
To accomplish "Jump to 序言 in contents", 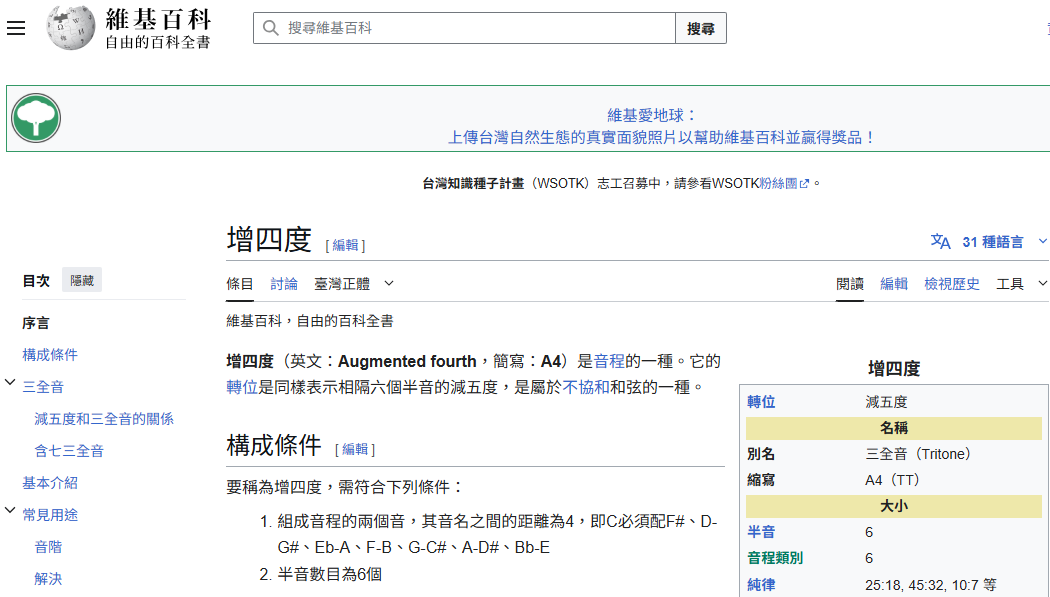I will (x=35, y=323).
